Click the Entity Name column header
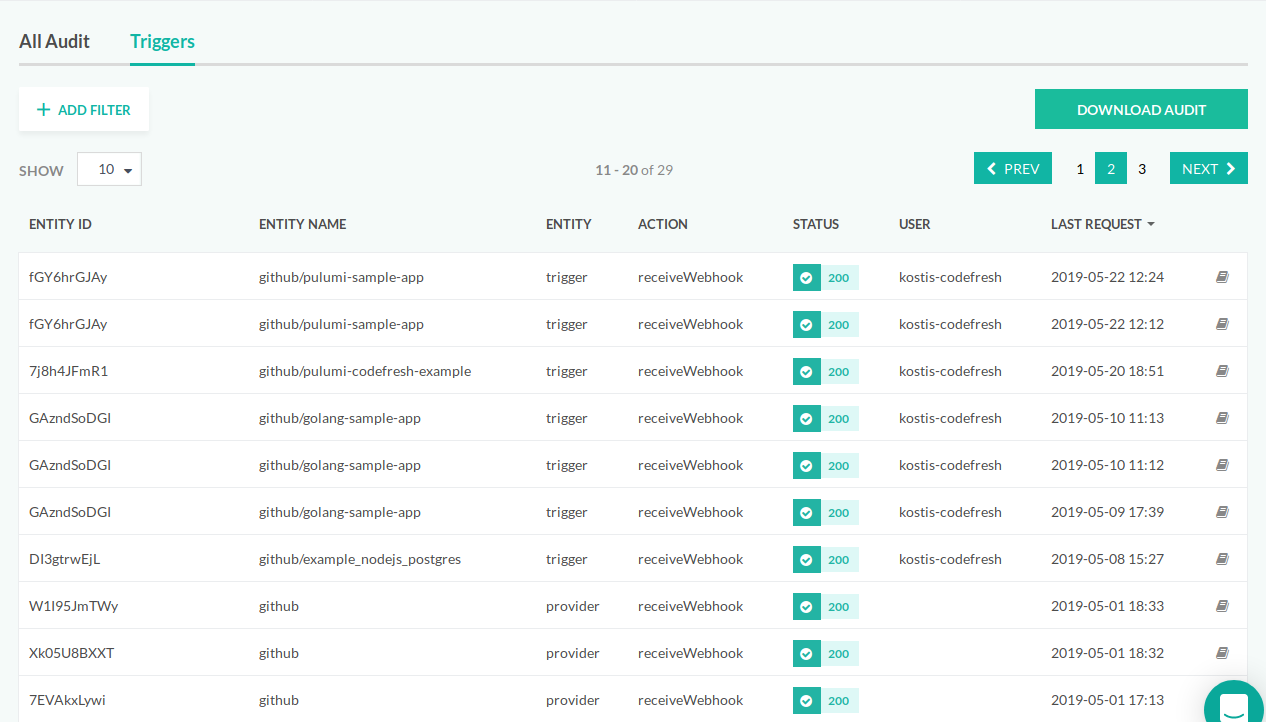1266x722 pixels. 302,224
